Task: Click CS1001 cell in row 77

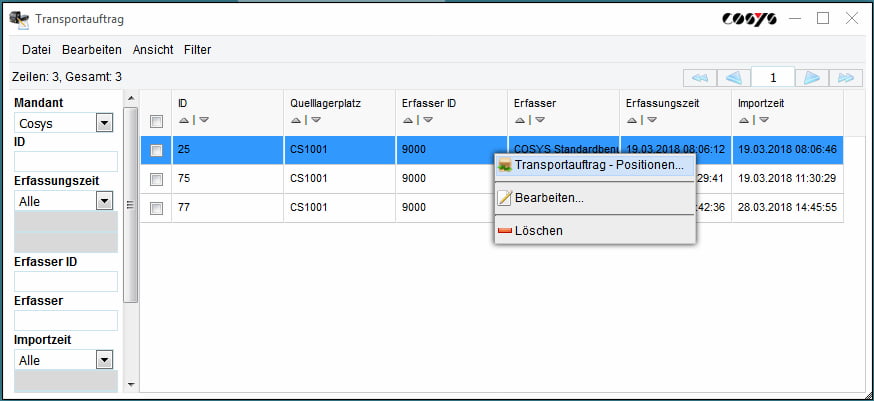Action: click(340, 208)
